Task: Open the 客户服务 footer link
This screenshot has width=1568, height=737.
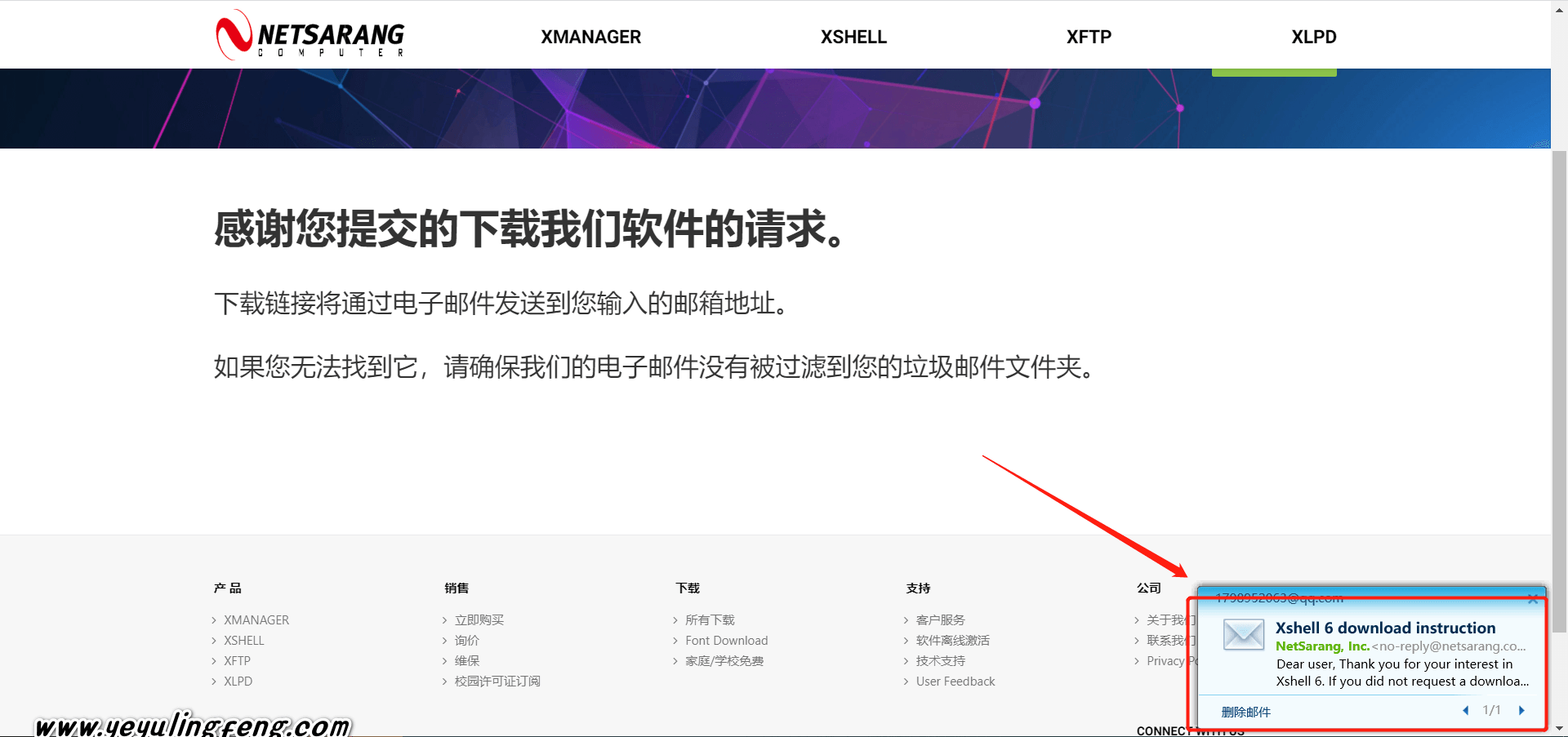Action: (x=941, y=620)
